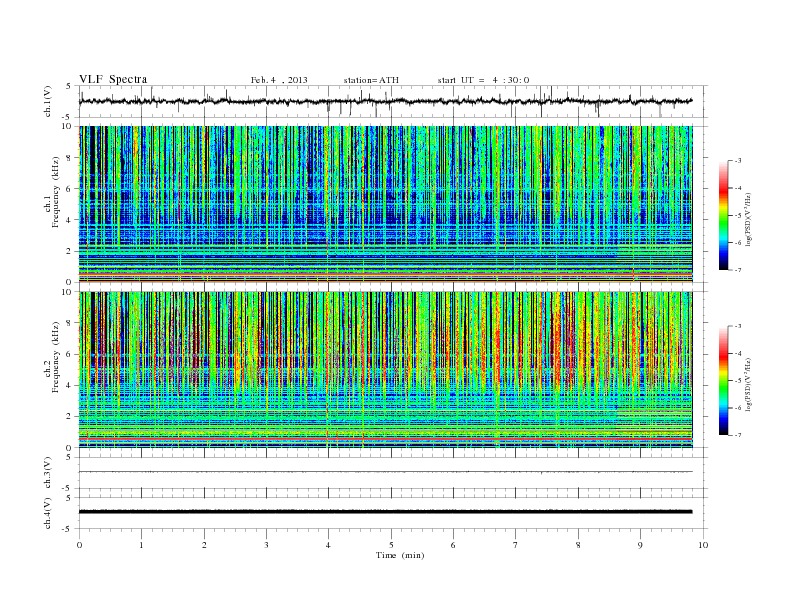Click the time axis tick label "7"
This screenshot has height=612, width=792.
point(516,545)
